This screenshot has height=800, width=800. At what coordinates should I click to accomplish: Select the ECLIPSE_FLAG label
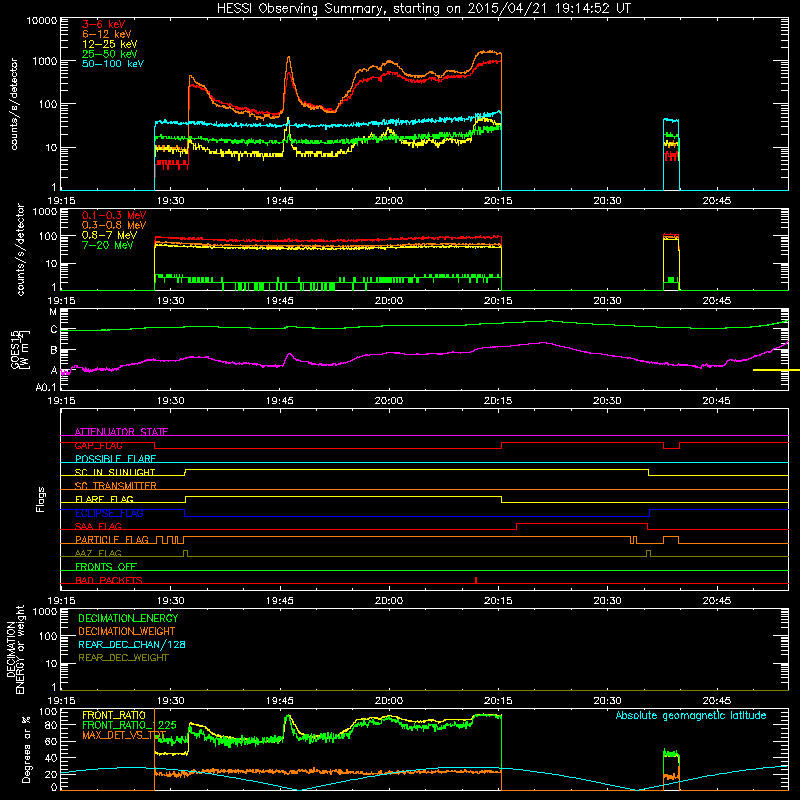point(109,513)
